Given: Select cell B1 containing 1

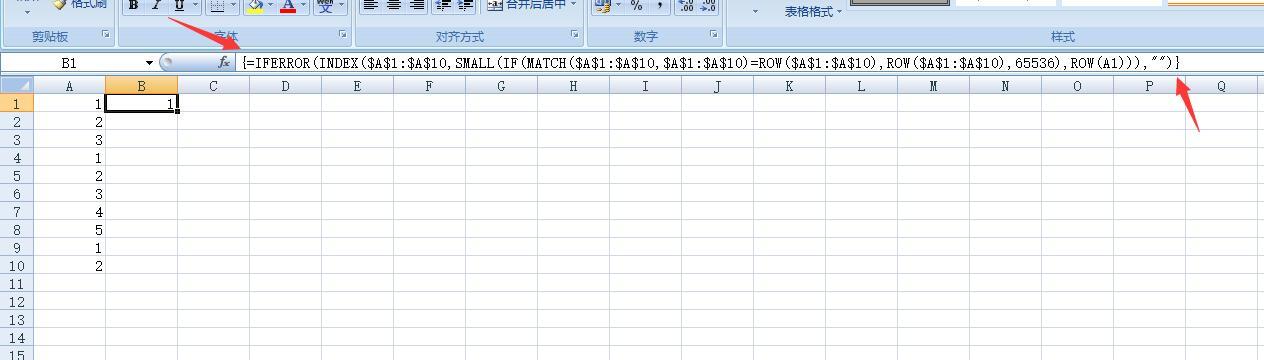Looking at the screenshot, I should click(141, 104).
